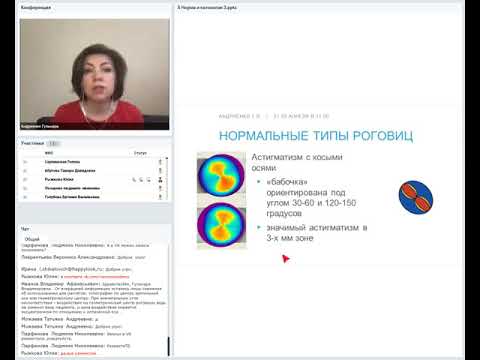Image resolution: width=480 pixels, height=360 pixels.
Task: Click the left arrow icon of the first participant row
Action: pyautogui.click(x=25, y=162)
